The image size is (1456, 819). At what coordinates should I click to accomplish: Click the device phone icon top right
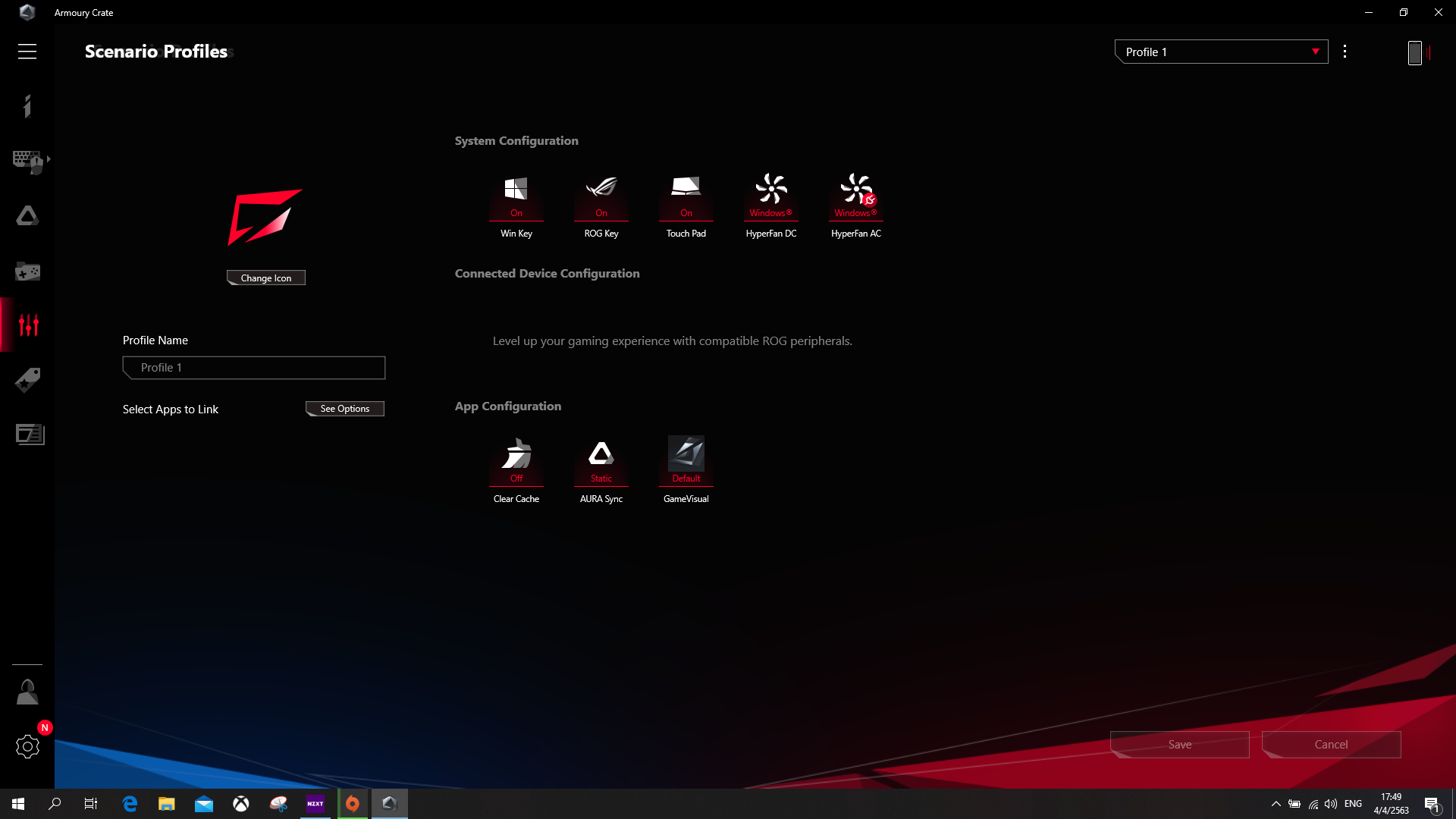coord(1415,52)
